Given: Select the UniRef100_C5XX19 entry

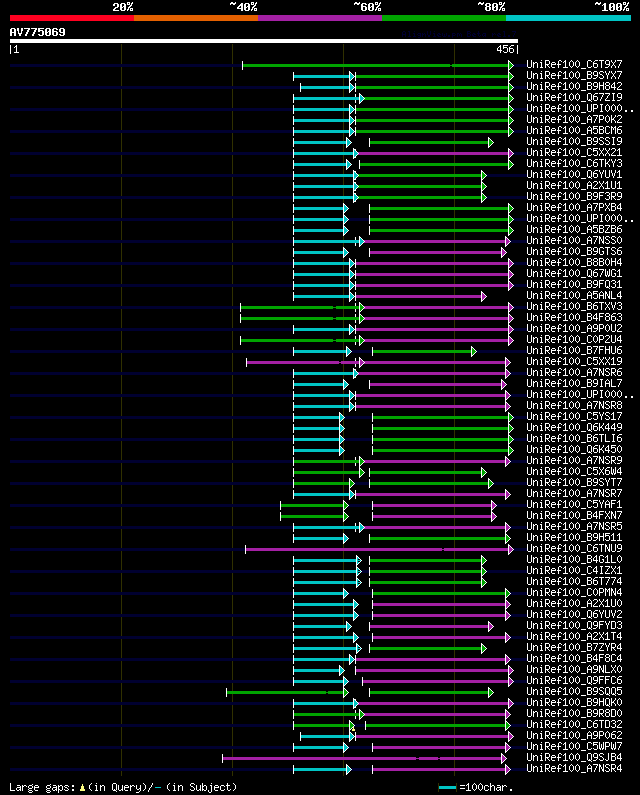Looking at the screenshot, I should point(574,362).
